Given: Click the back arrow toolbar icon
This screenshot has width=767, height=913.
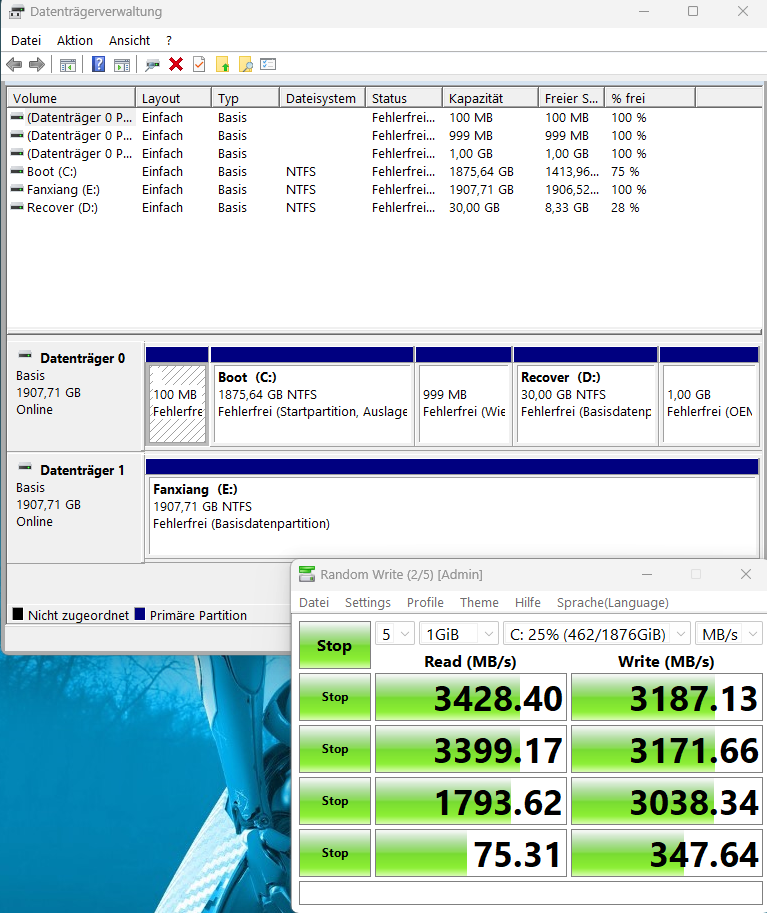Looking at the screenshot, I should pos(14,65).
